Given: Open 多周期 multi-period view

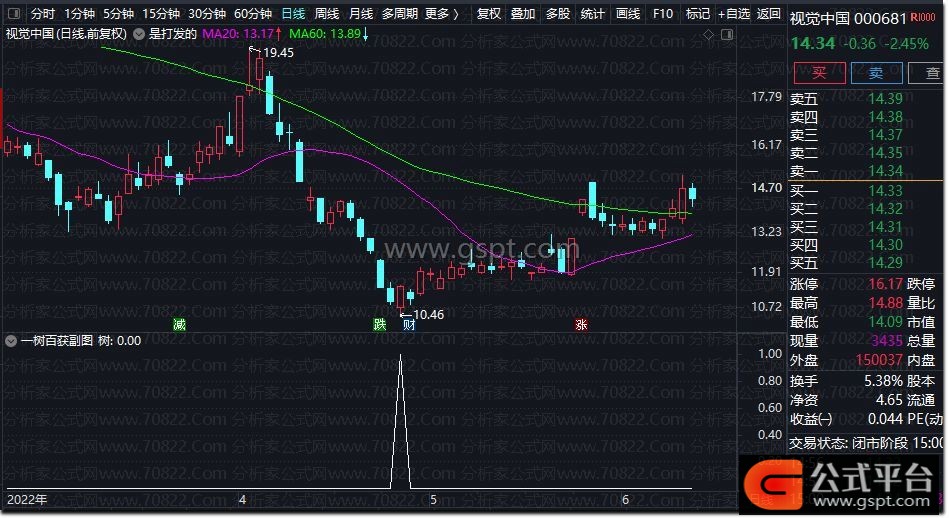Looking at the screenshot, I should pos(399,13).
